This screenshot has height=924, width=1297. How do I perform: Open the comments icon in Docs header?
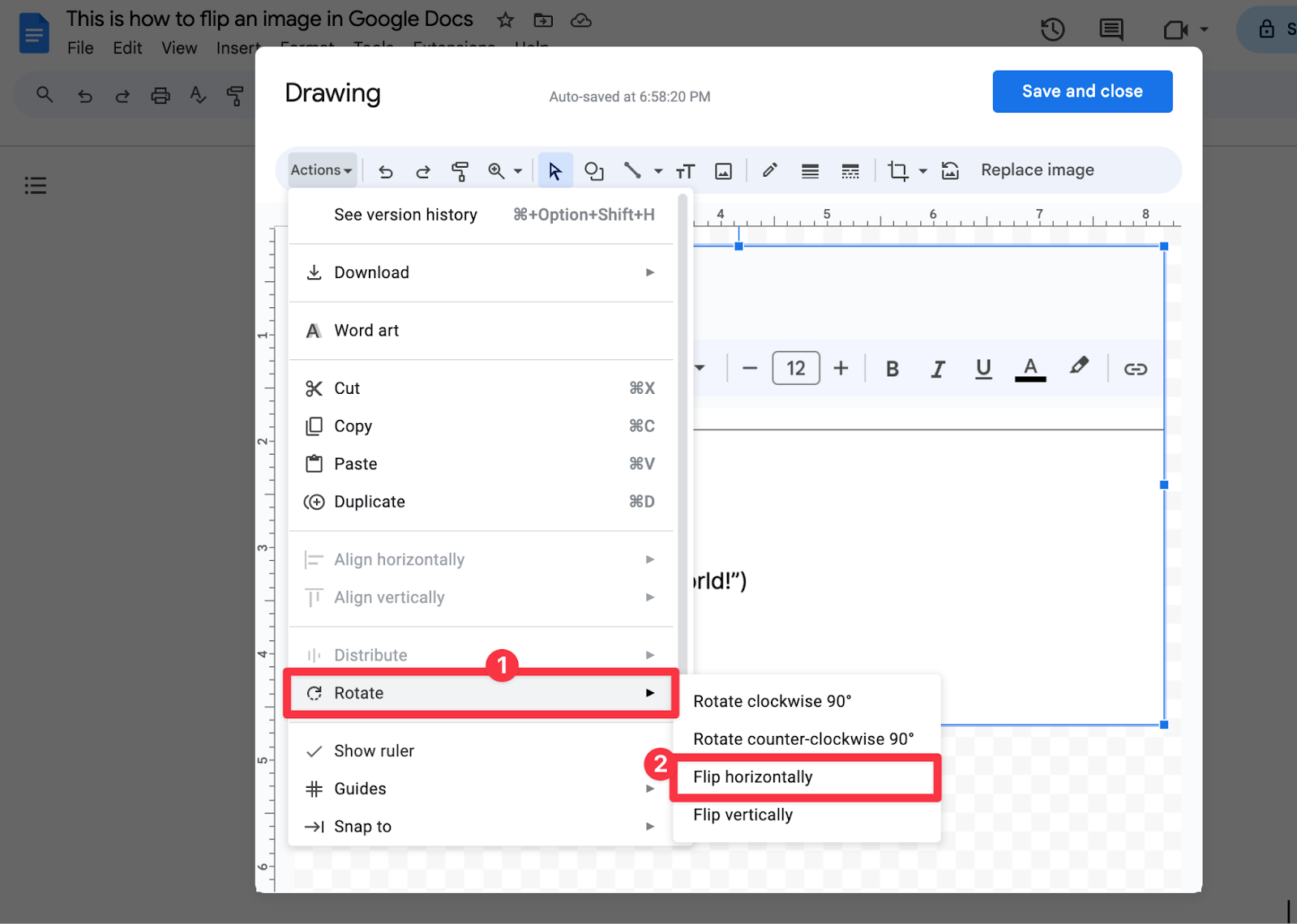click(1111, 30)
